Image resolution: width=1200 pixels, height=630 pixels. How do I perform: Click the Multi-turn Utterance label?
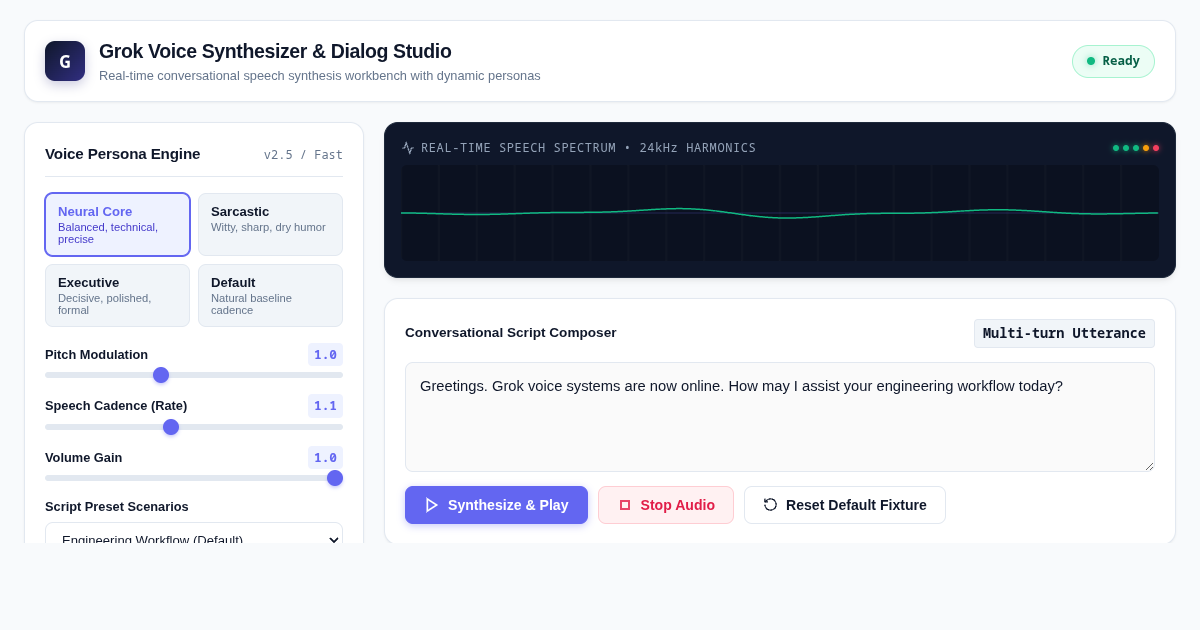pos(1064,333)
